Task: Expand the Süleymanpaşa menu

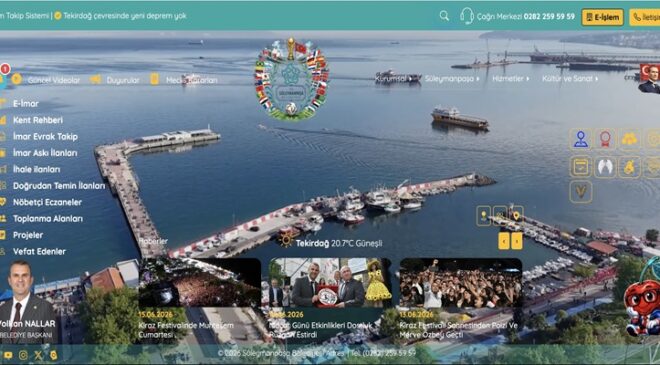Action: coord(452,79)
